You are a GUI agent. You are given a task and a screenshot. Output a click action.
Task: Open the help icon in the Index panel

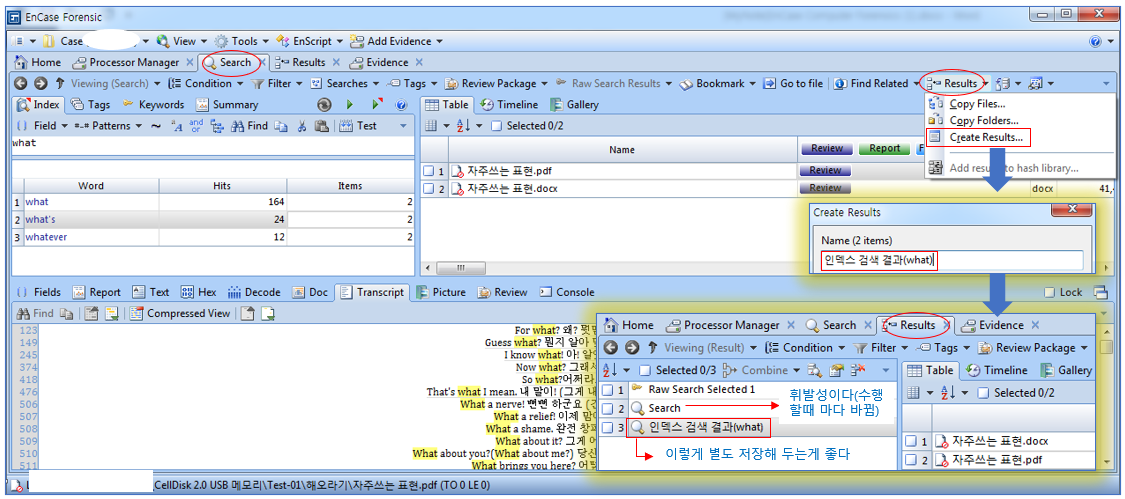401,105
